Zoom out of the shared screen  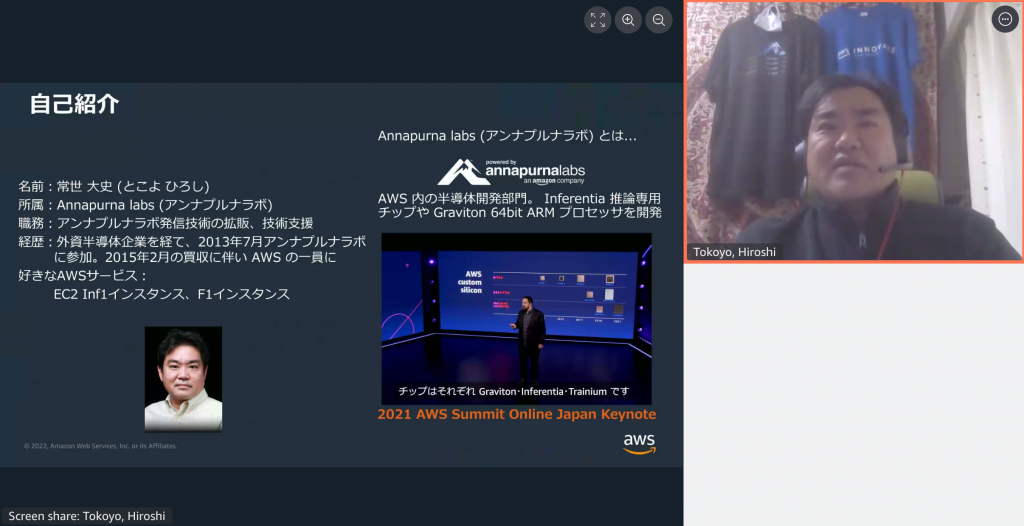click(x=659, y=20)
